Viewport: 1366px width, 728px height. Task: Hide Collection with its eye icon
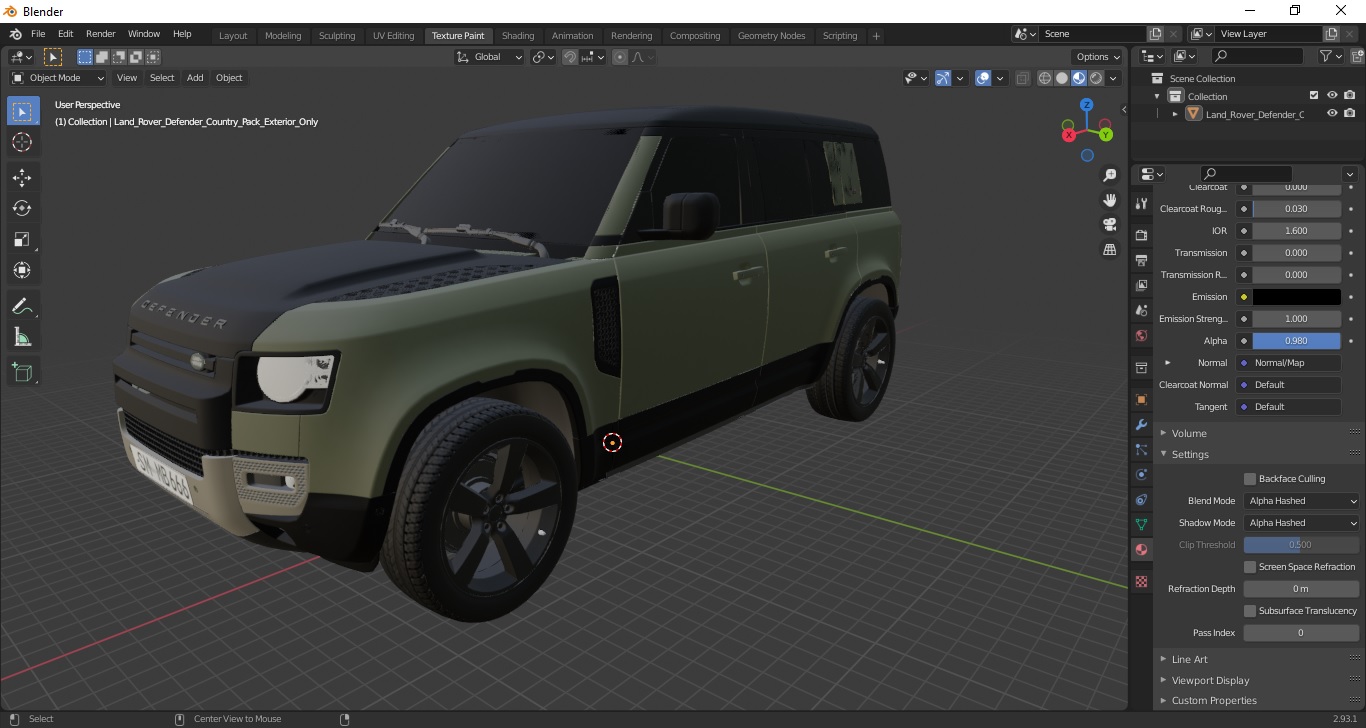coord(1332,96)
